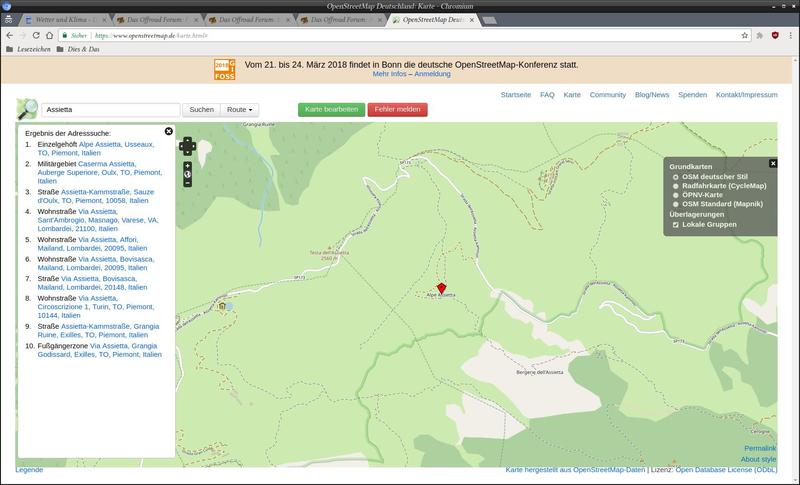
Task: Open the Legende link
Action: [x=29, y=470]
